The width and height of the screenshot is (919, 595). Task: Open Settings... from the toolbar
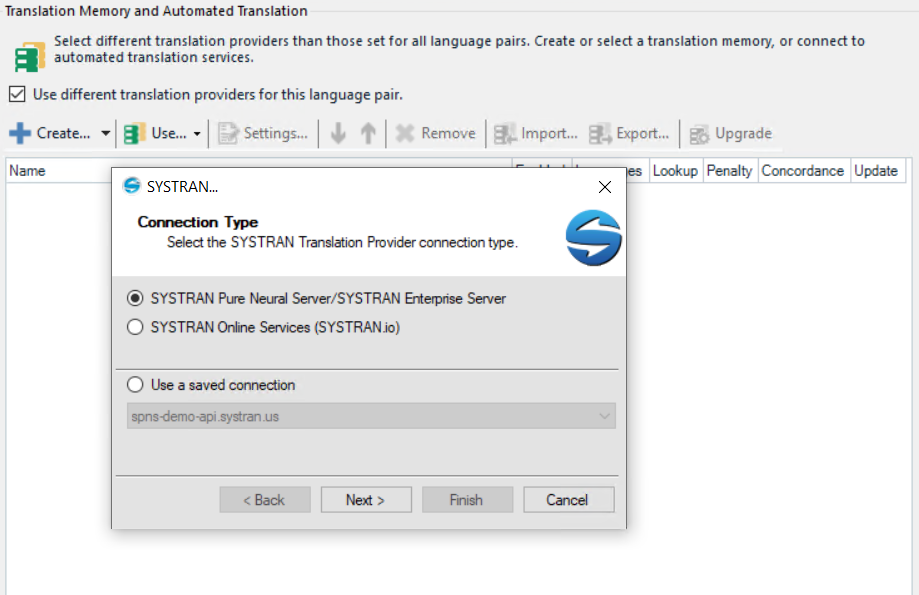pyautogui.click(x=275, y=133)
